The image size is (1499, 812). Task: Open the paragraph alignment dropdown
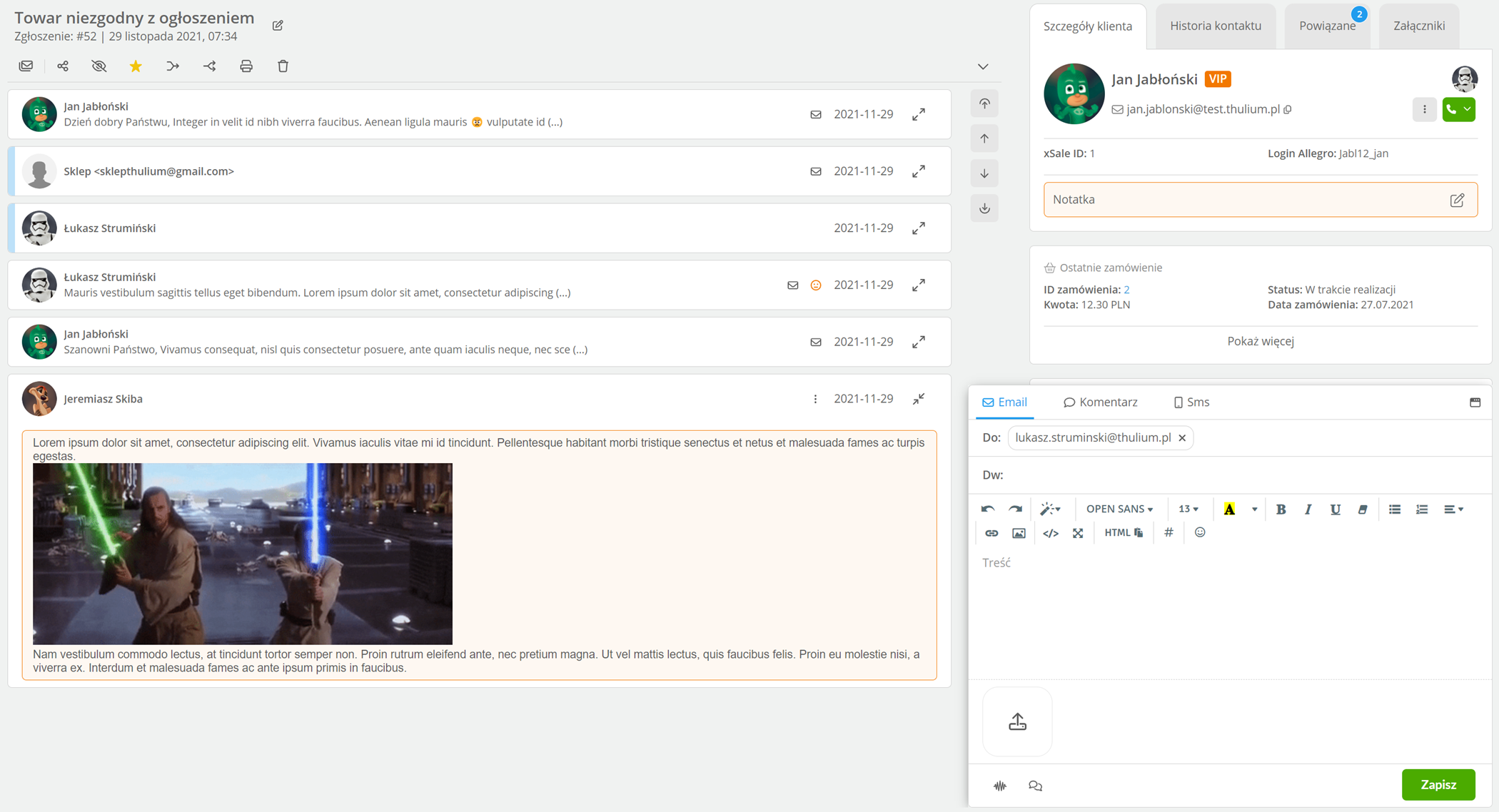[1453, 509]
